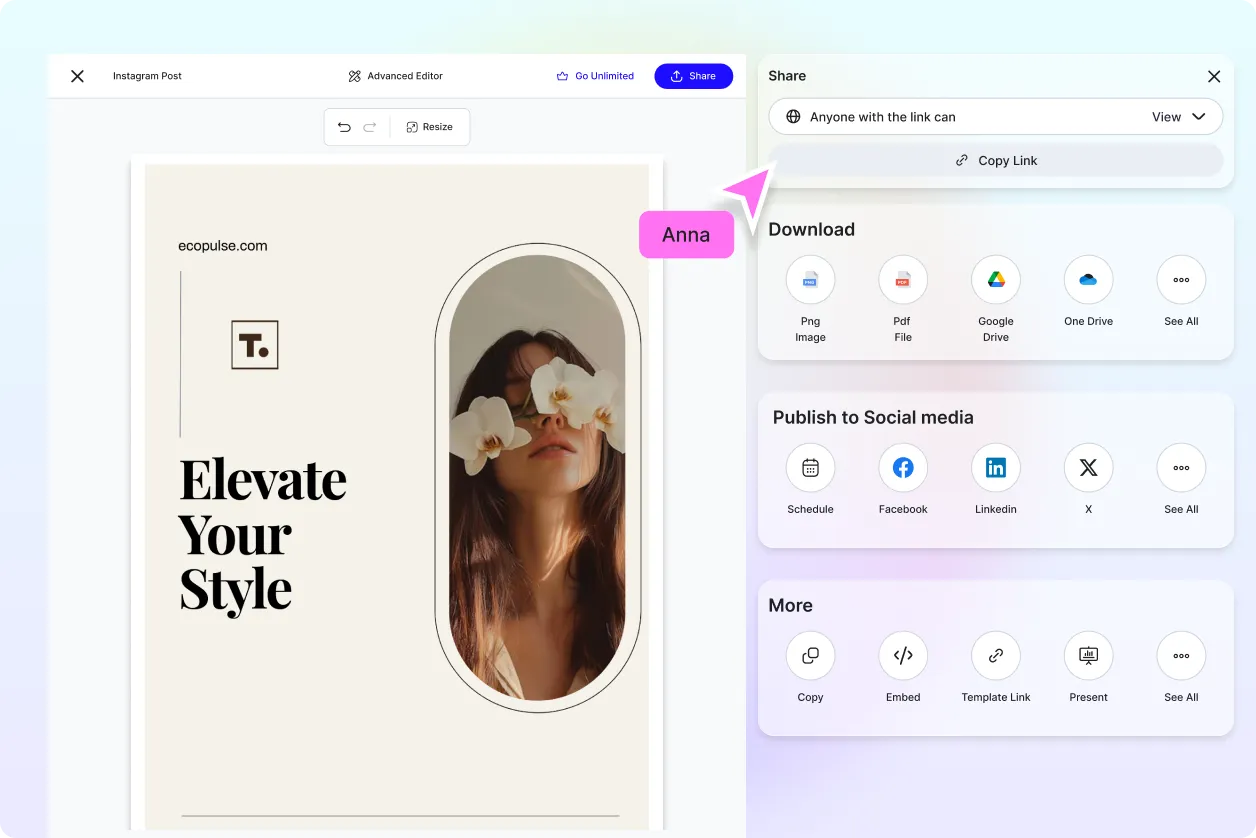The width and height of the screenshot is (1256, 838).
Task: Publish to Linkedin
Action: click(996, 468)
